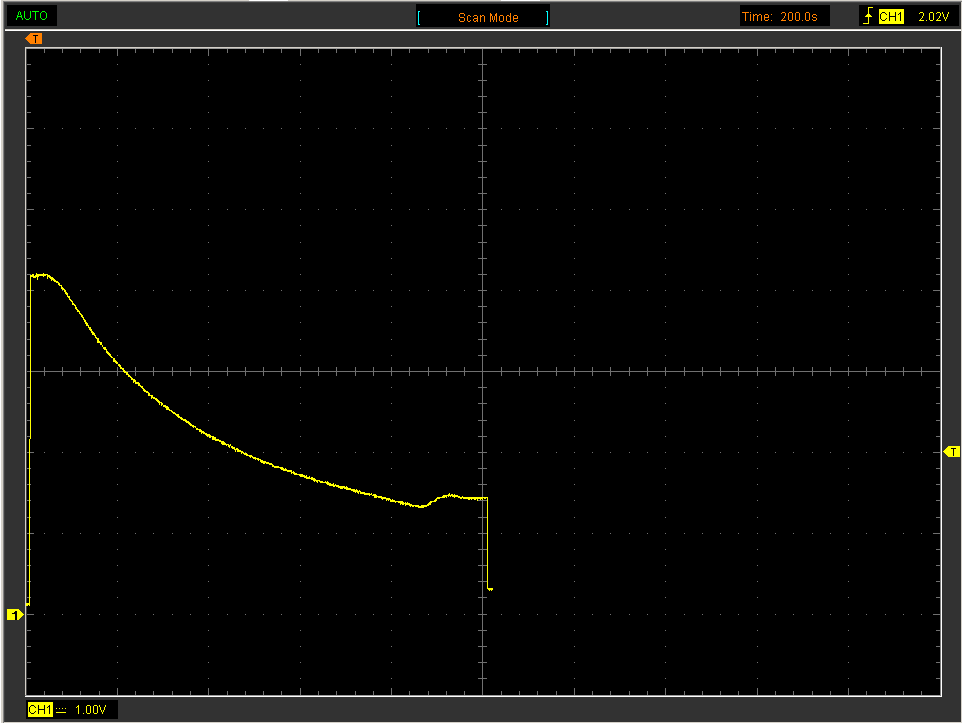
Task: Click the 2.02V trigger level value
Action: [x=933, y=17]
